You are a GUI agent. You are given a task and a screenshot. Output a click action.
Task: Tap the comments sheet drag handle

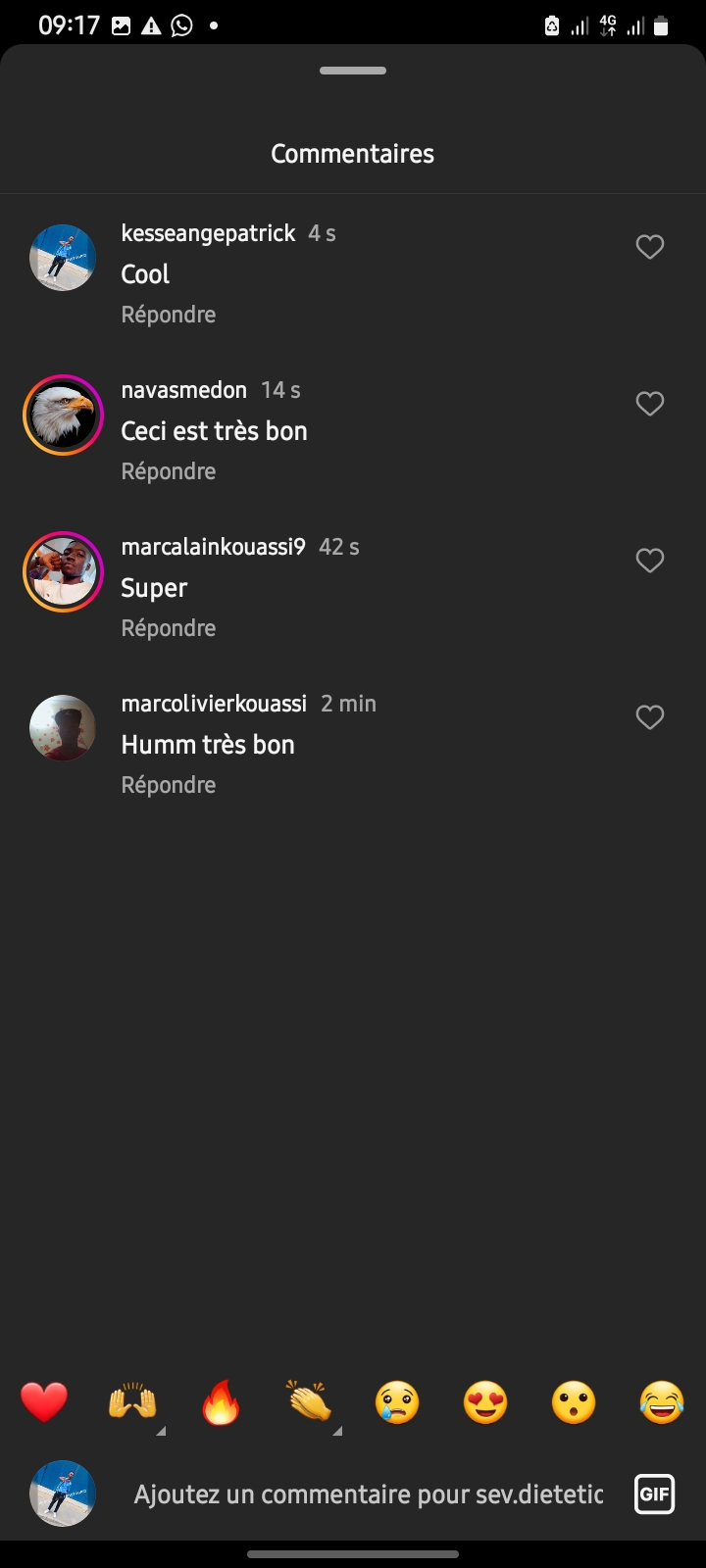pyautogui.click(x=353, y=71)
